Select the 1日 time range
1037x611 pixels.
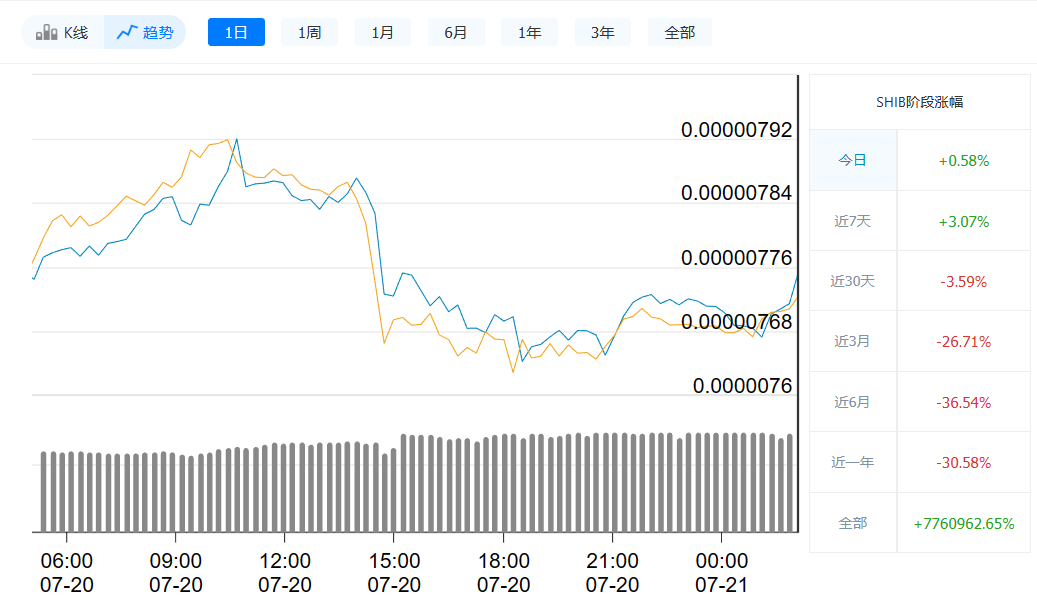[x=236, y=33]
